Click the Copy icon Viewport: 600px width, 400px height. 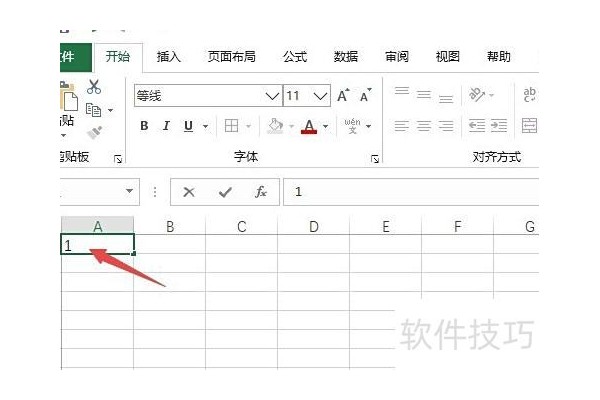click(x=93, y=110)
